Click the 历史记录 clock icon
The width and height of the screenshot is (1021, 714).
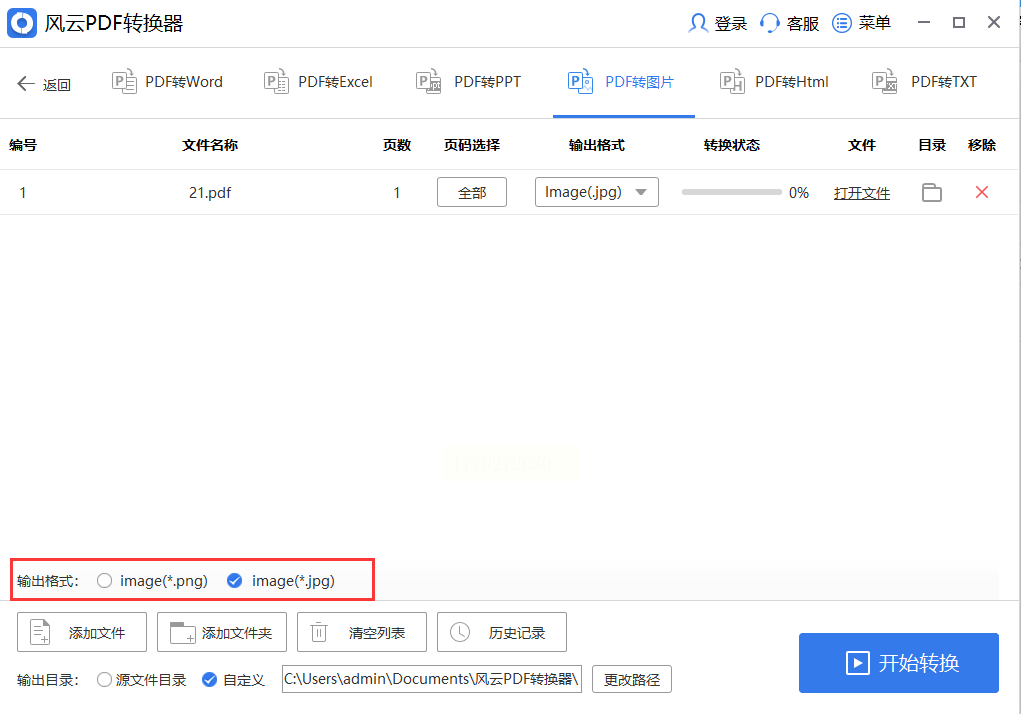click(x=460, y=632)
